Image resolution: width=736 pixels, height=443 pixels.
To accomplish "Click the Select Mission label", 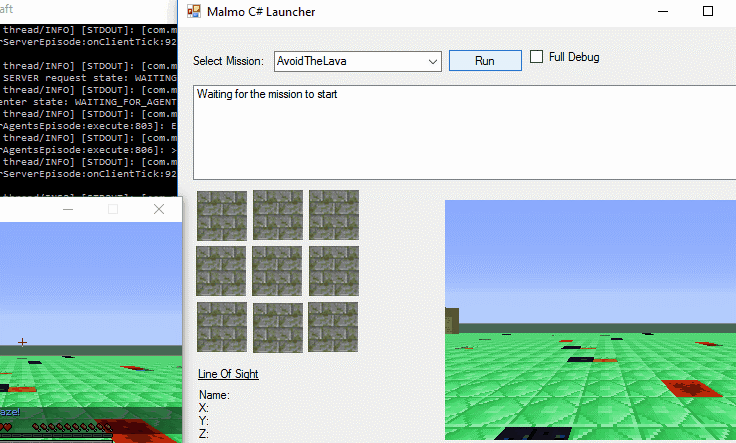I will pyautogui.click(x=229, y=61).
